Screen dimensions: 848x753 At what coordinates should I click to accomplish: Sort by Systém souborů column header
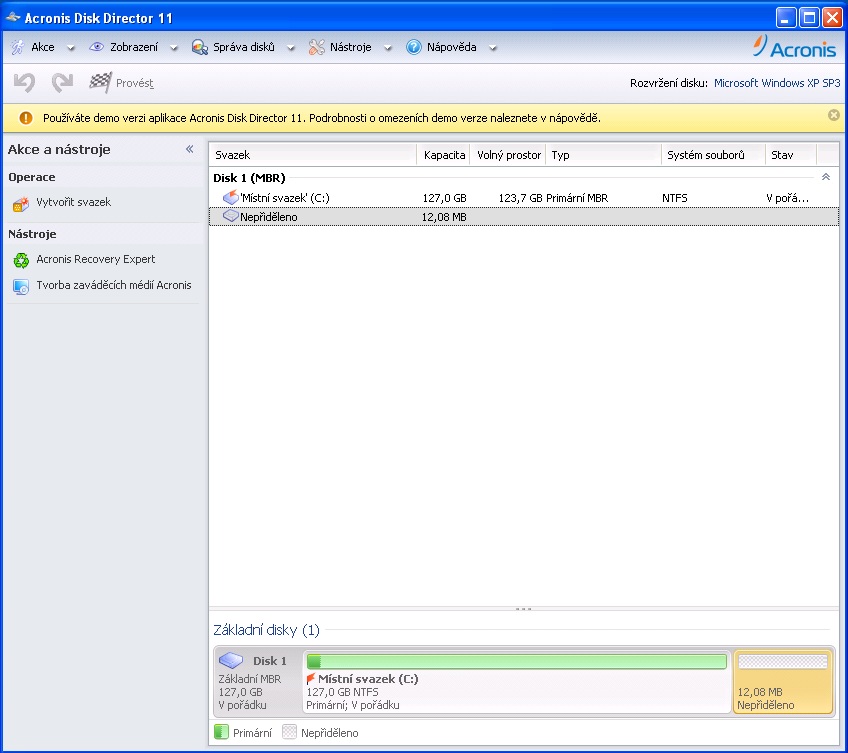point(713,155)
